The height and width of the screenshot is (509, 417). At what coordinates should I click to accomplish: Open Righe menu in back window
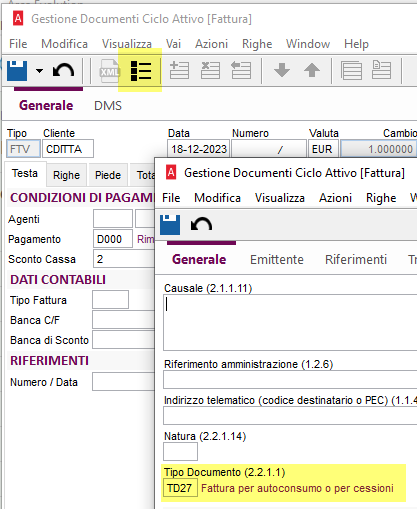[x=257, y=44]
